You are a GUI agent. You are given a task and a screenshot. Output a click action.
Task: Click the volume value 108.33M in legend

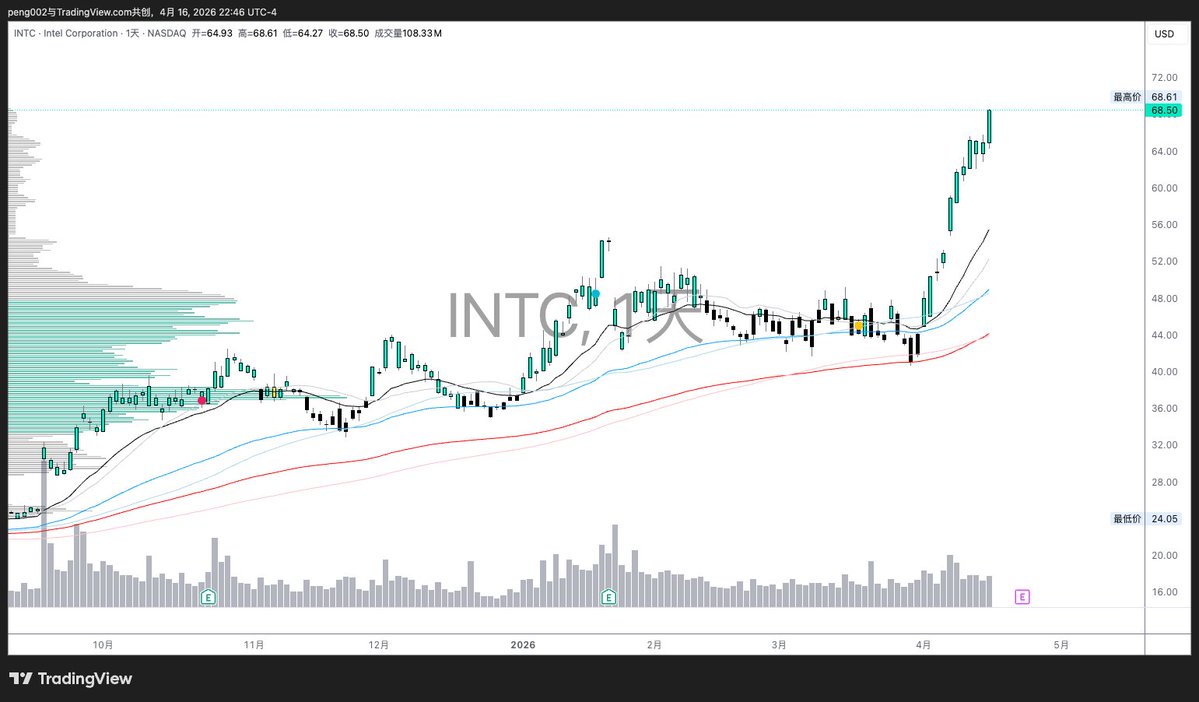click(x=422, y=34)
